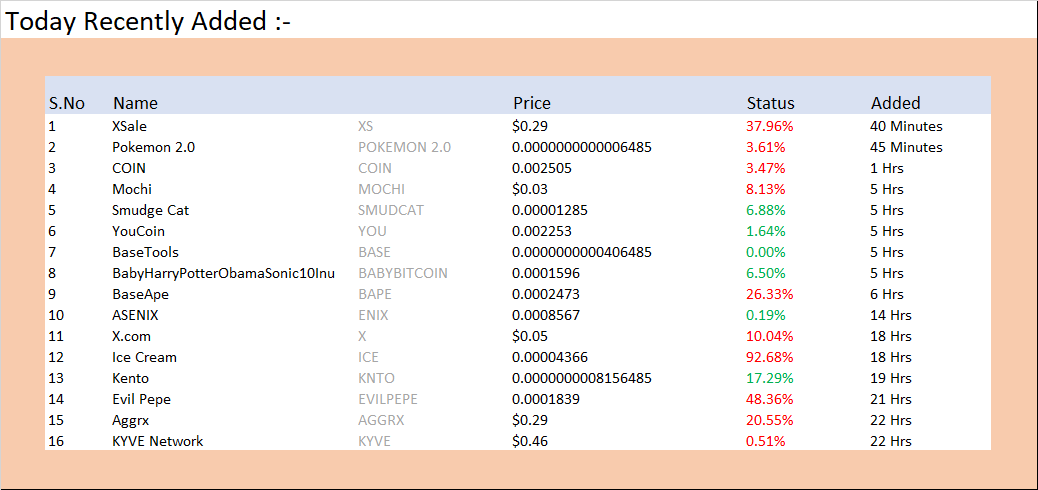The height and width of the screenshot is (490, 1038).
Task: Click the 92.68% status value
Action: coord(769,358)
